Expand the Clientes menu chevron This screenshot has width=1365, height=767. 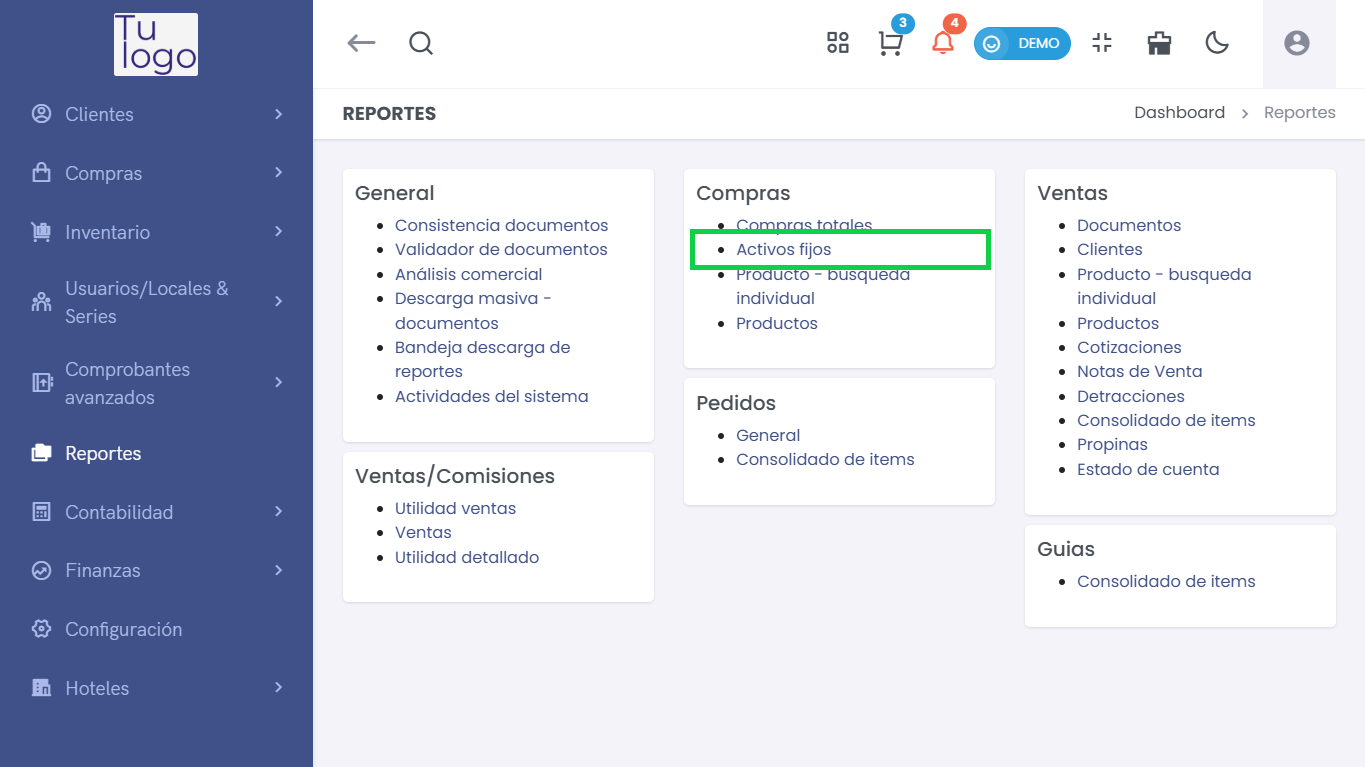278,114
